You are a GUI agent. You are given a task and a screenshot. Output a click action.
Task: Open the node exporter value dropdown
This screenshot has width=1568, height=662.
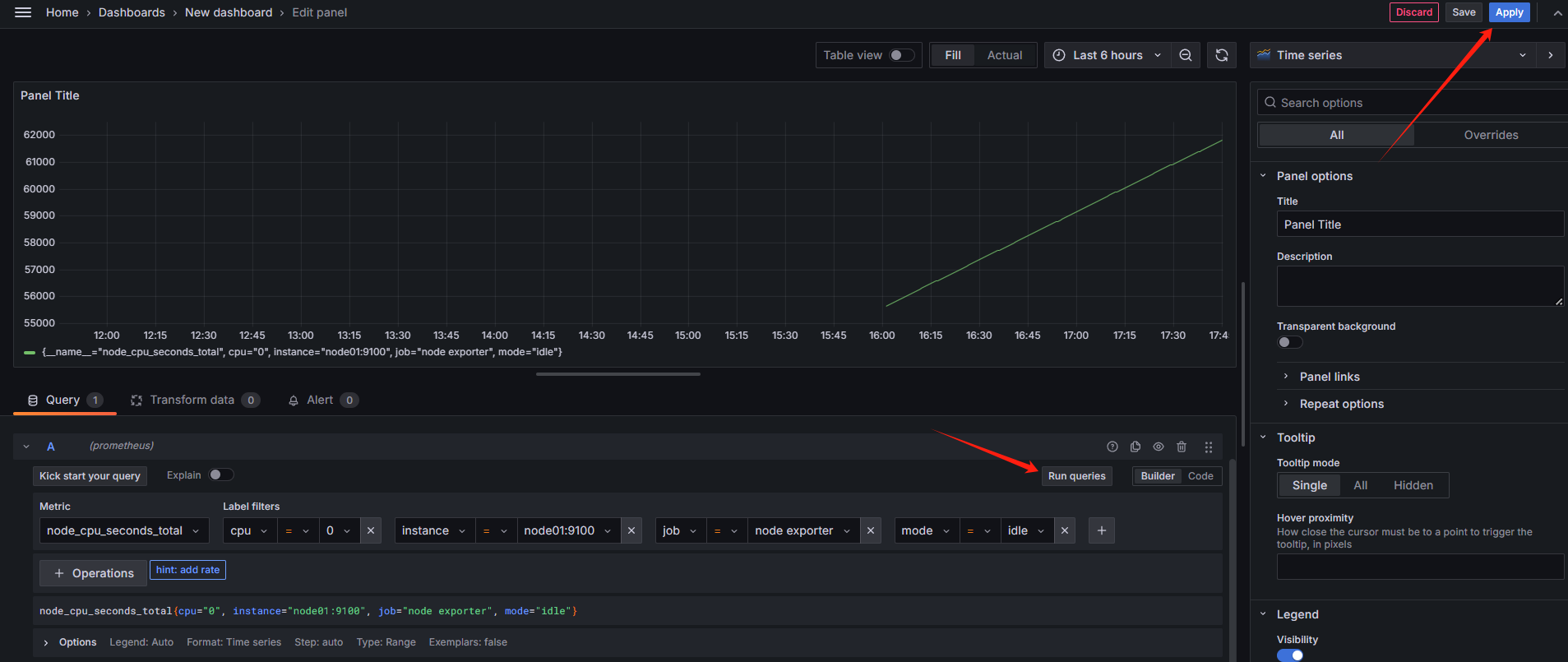[x=803, y=530]
